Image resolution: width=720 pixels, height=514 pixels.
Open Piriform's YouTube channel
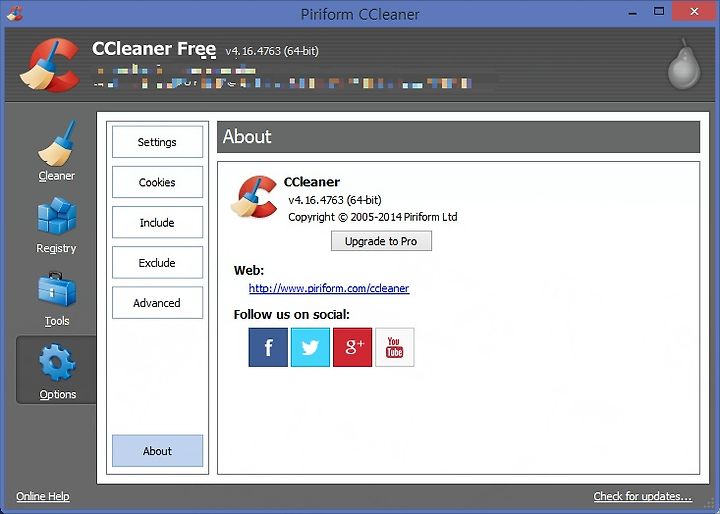pyautogui.click(x=395, y=347)
